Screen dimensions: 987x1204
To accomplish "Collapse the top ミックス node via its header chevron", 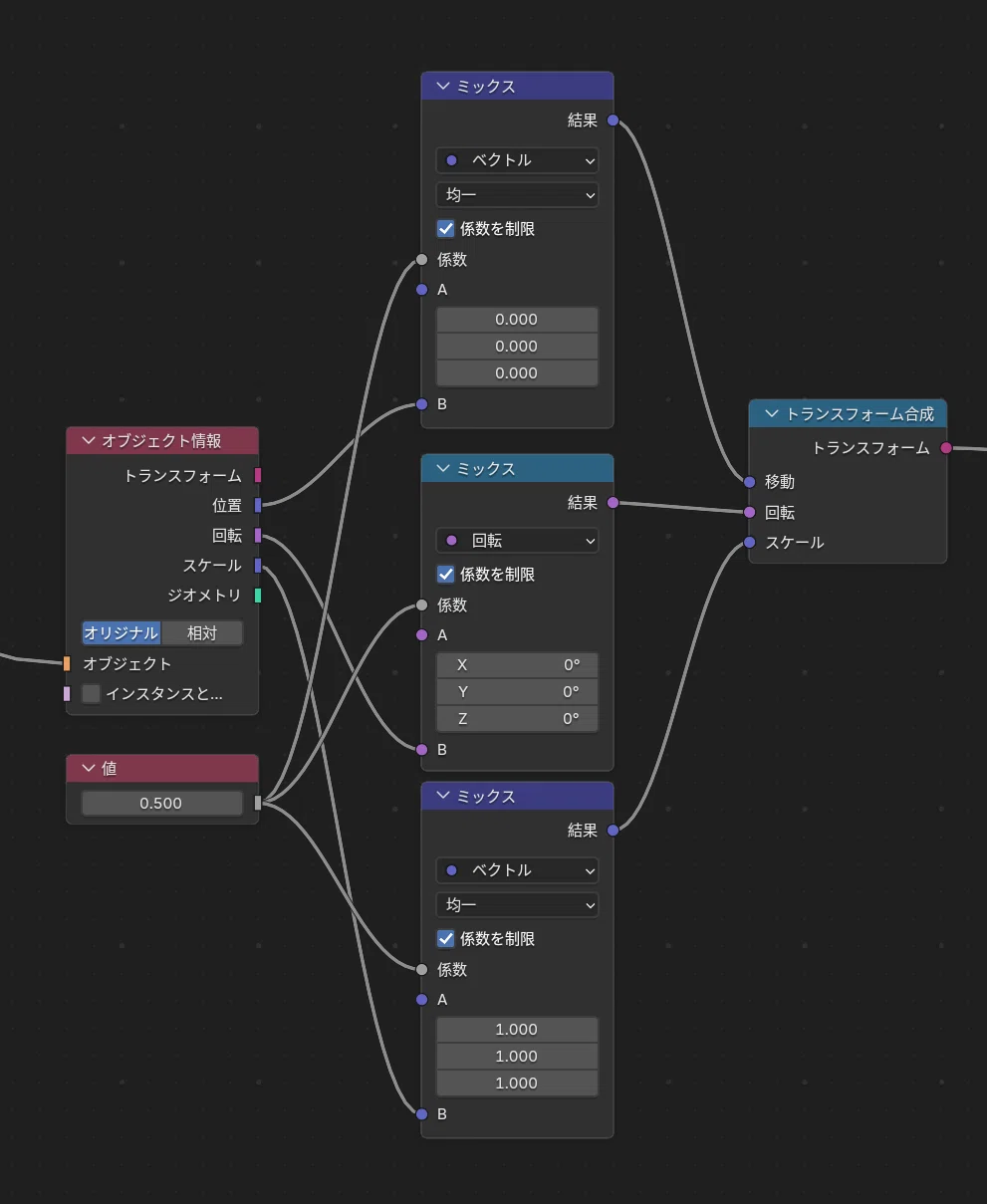I will click(x=443, y=87).
